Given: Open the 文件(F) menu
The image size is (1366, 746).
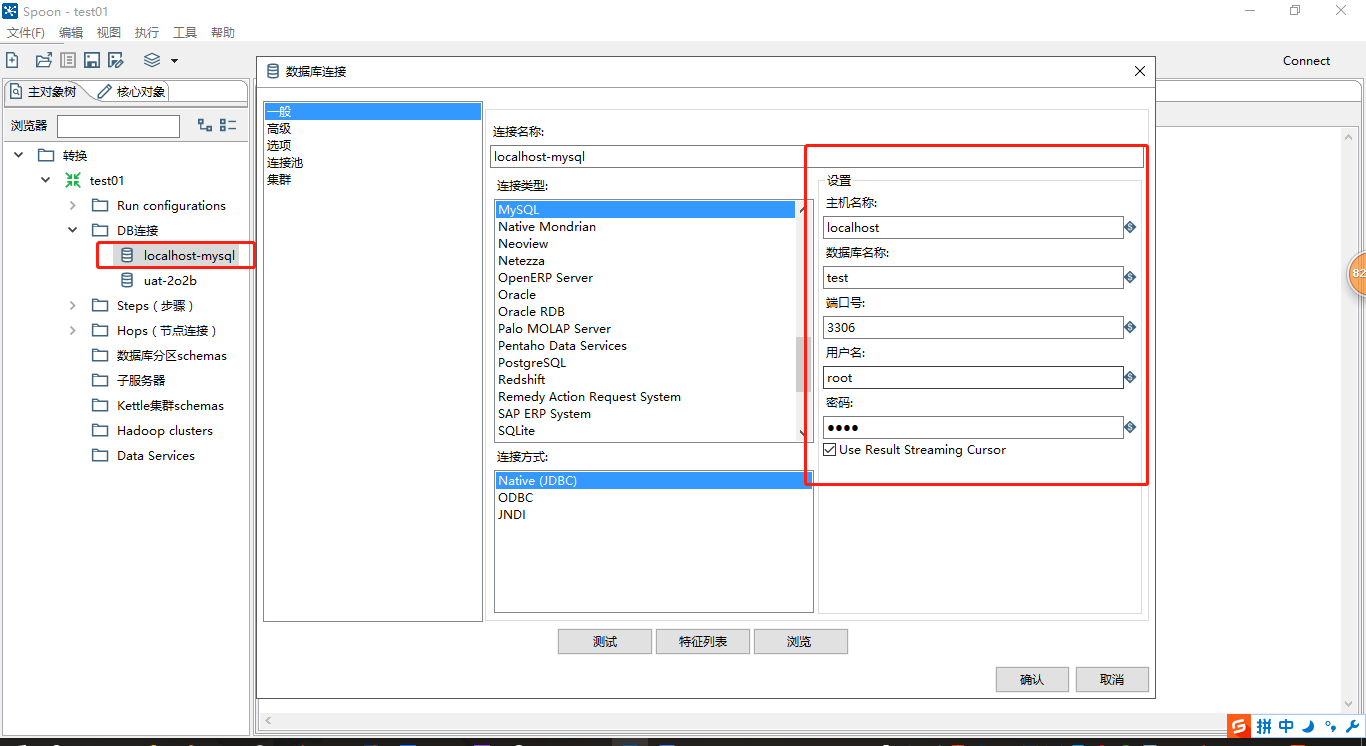Looking at the screenshot, I should click(x=26, y=33).
